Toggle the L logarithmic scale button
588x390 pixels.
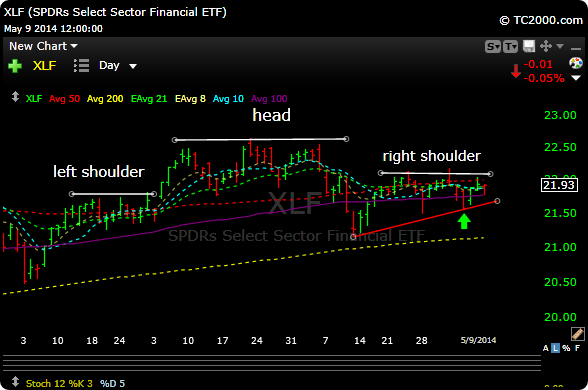click(x=555, y=348)
